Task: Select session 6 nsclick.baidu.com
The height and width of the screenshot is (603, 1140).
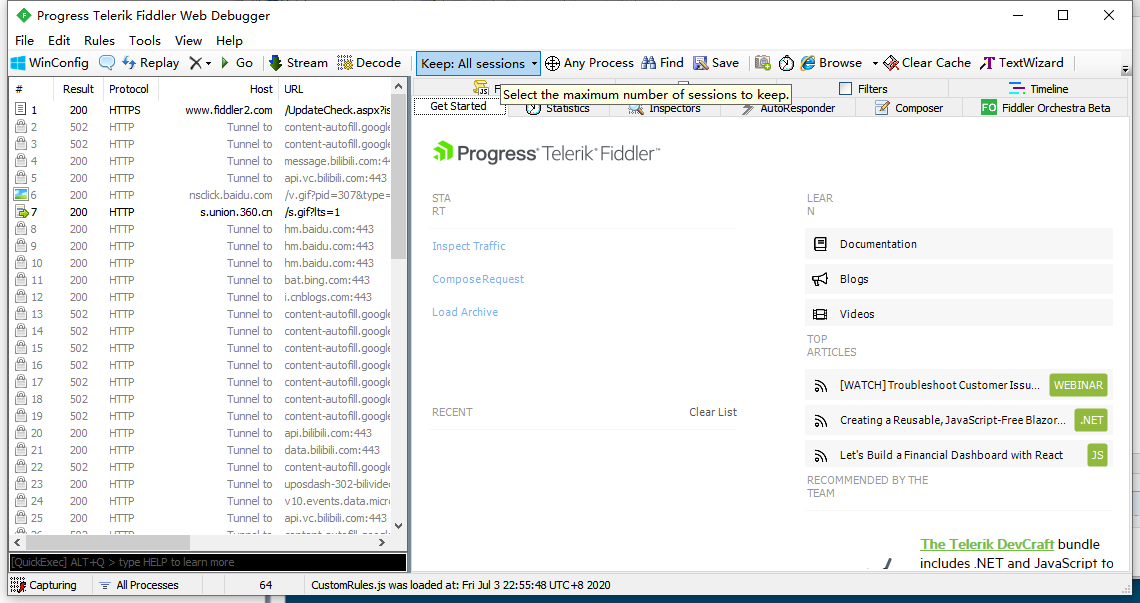Action: 201,195
